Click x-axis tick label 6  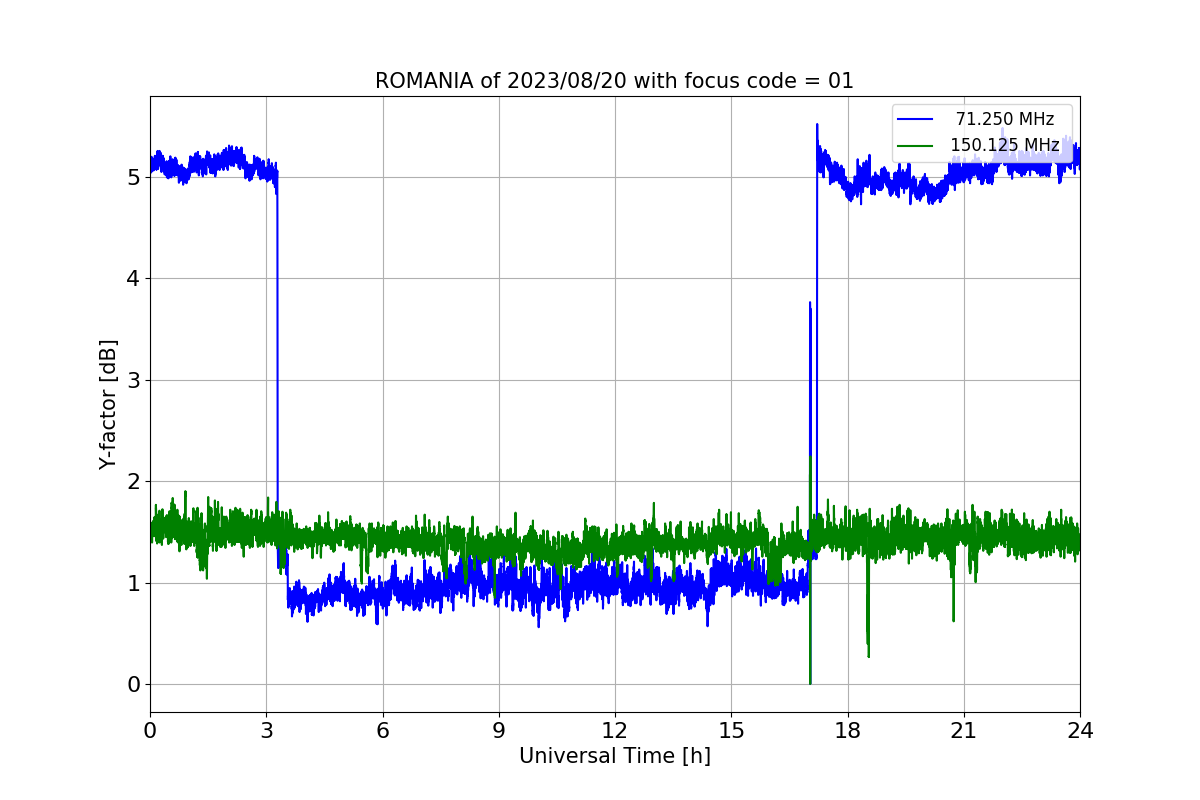coord(383,730)
